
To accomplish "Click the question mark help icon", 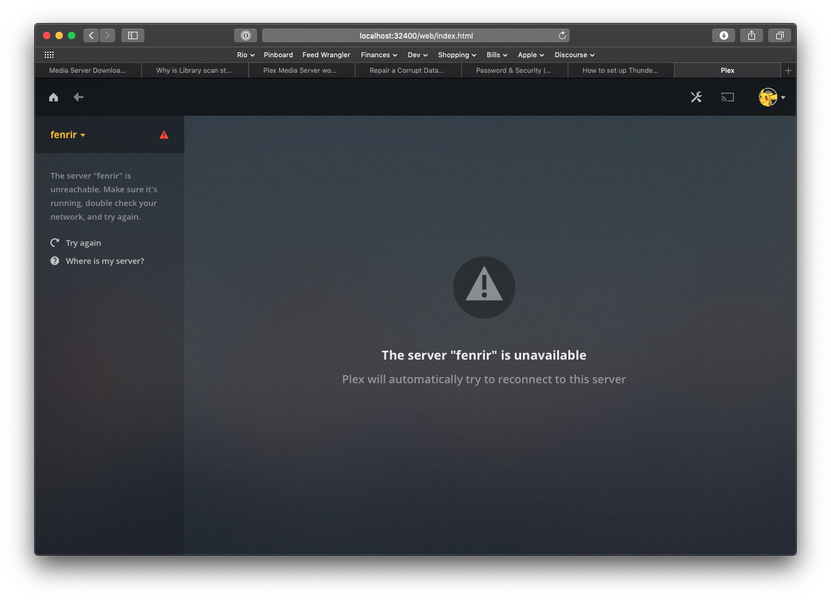I will click(55, 261).
